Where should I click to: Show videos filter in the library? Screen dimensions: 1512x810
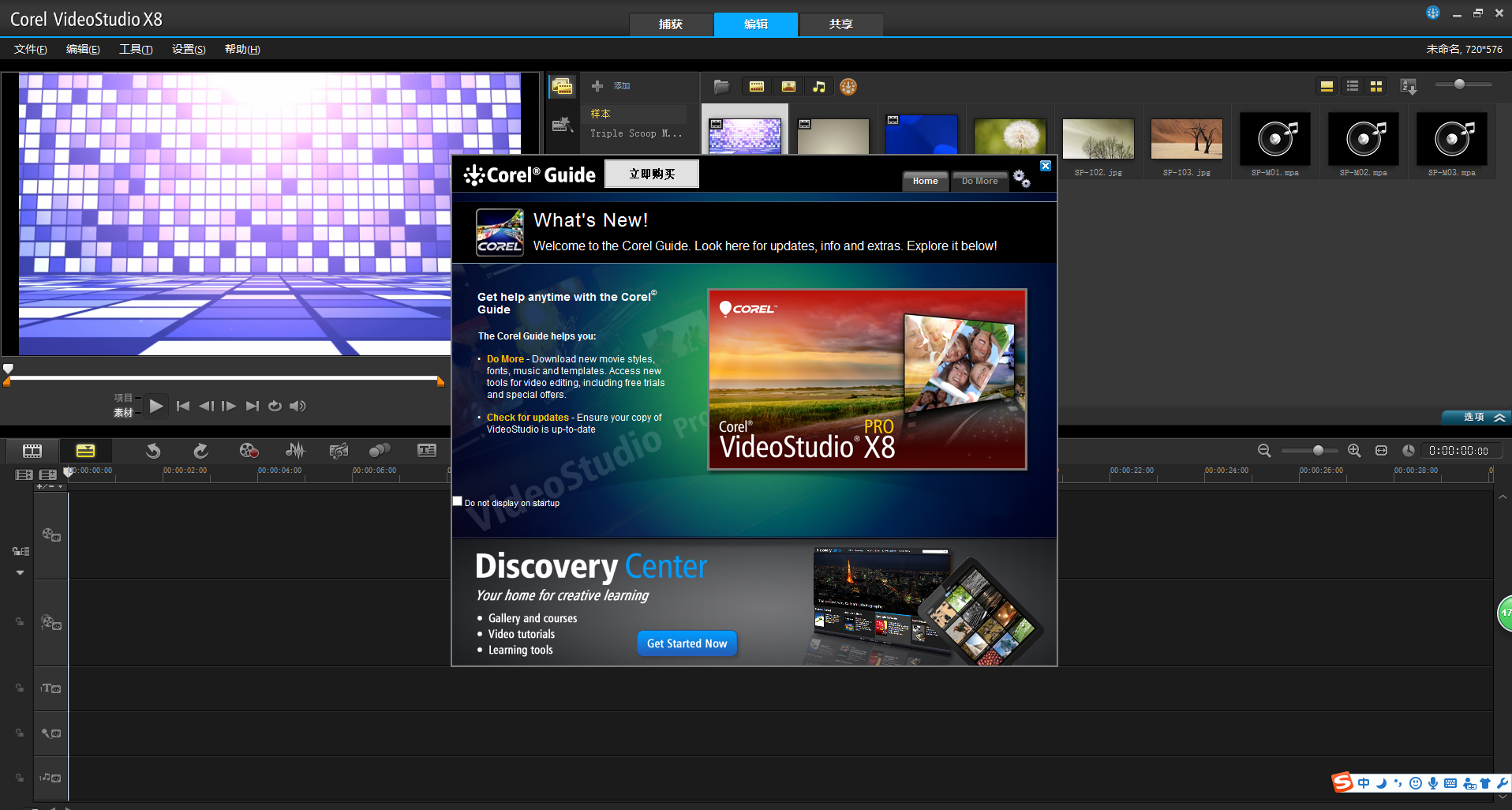click(757, 87)
